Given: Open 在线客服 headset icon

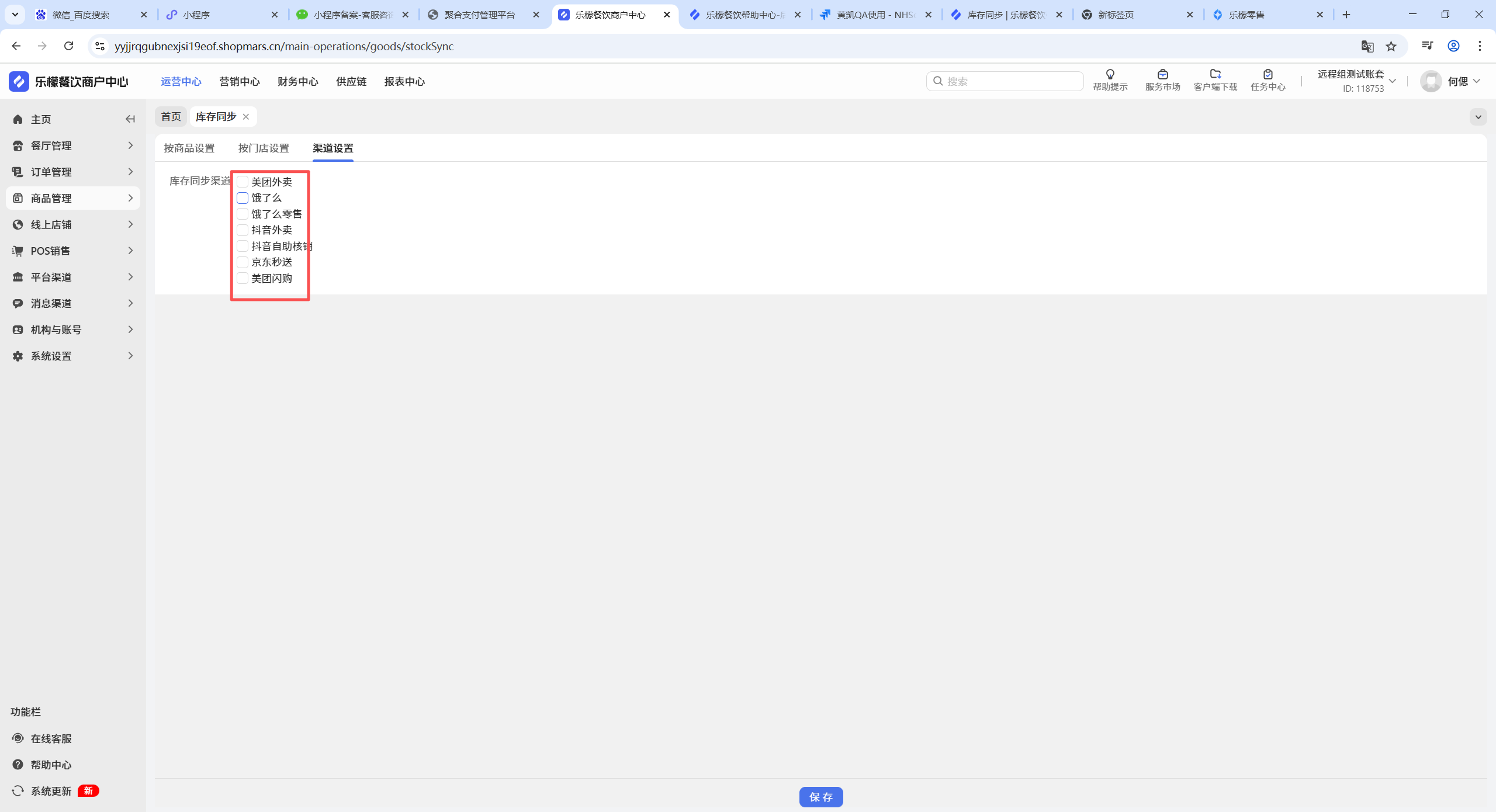Looking at the screenshot, I should (18, 738).
